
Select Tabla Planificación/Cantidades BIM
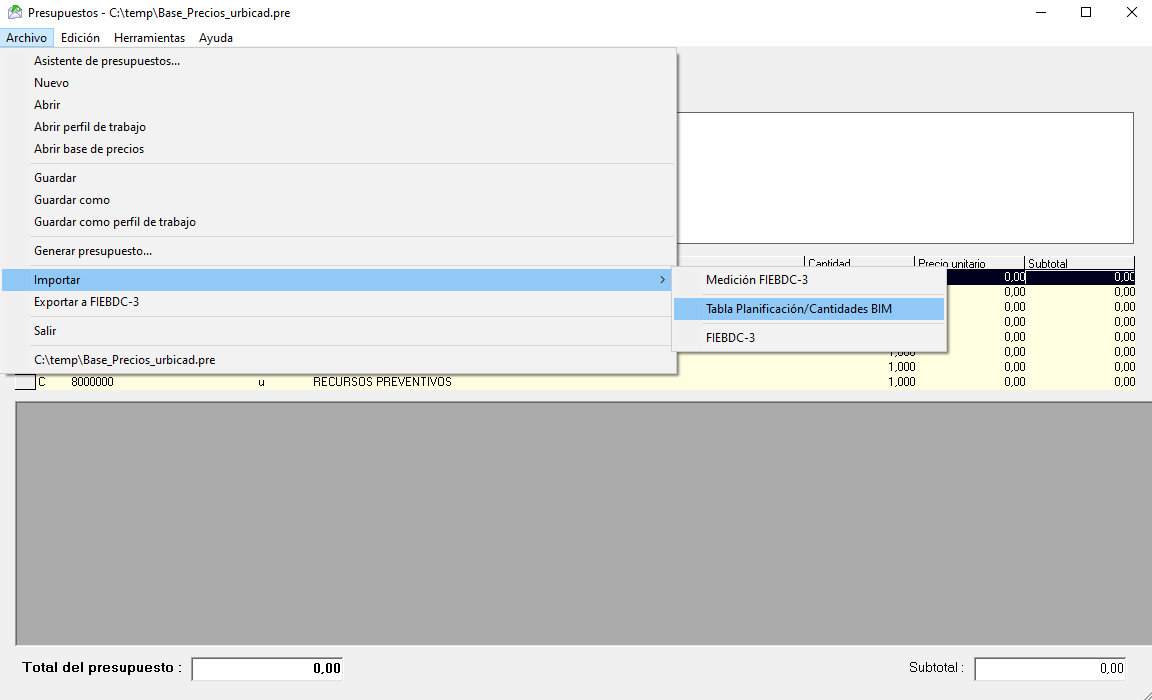coord(799,309)
